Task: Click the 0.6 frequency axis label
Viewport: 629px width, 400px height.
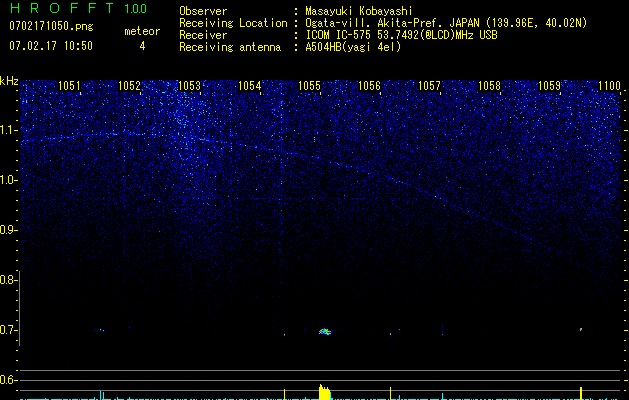Action: [x=8, y=380]
